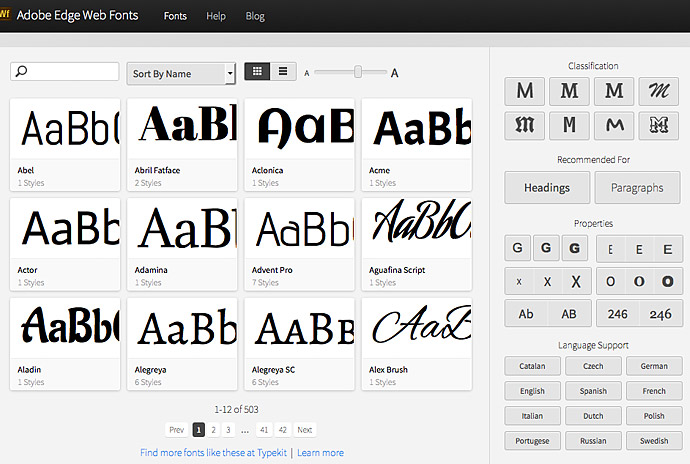Filter by monospaced classification

click(569, 125)
